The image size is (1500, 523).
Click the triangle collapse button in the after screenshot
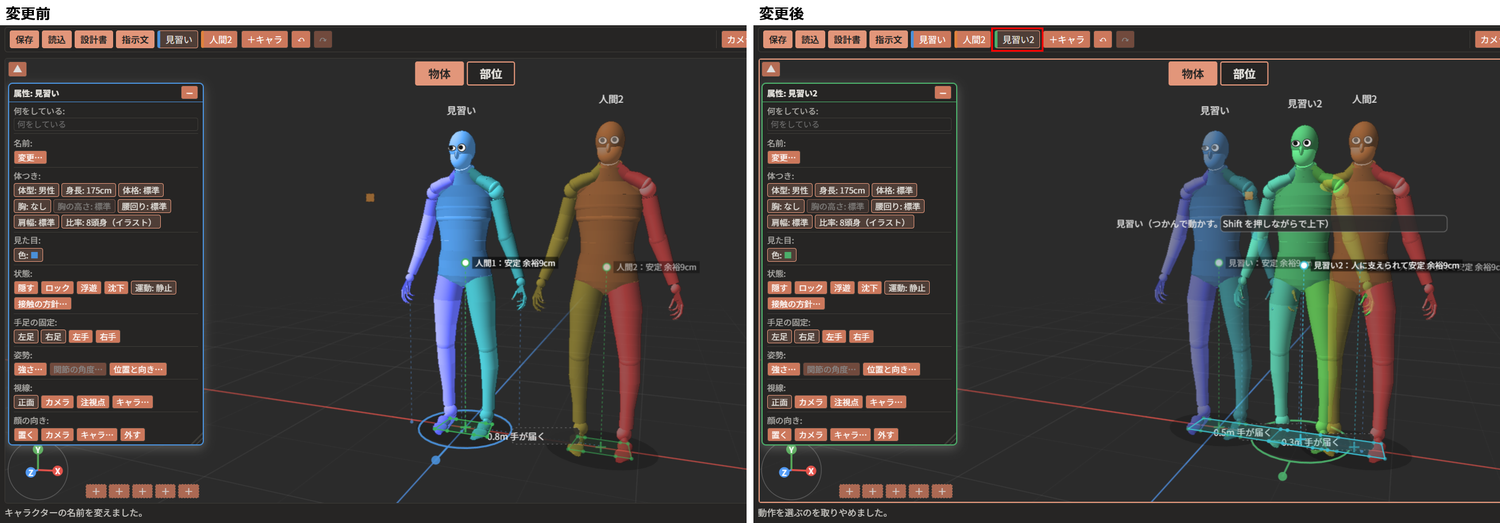click(770, 69)
